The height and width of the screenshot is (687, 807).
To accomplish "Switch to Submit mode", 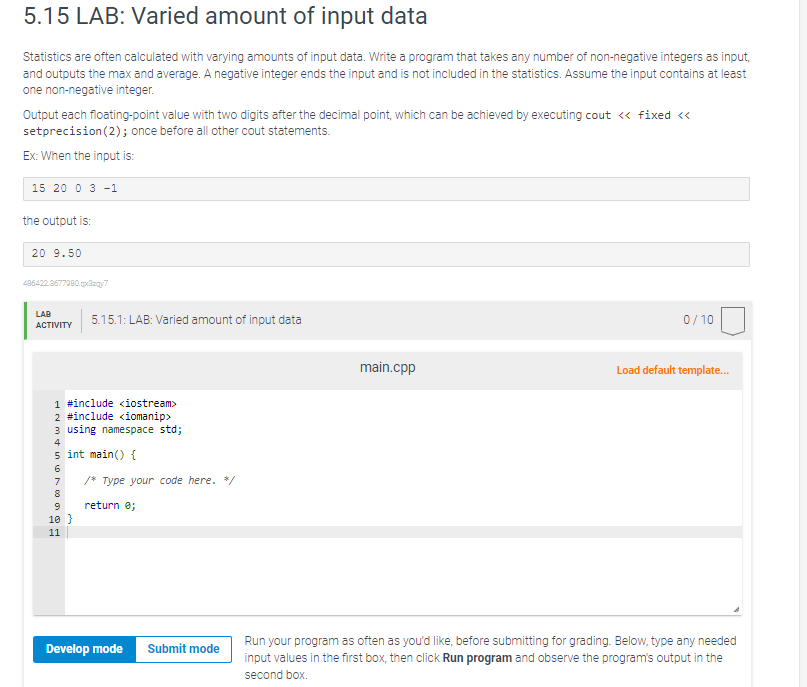I will coord(183,649).
